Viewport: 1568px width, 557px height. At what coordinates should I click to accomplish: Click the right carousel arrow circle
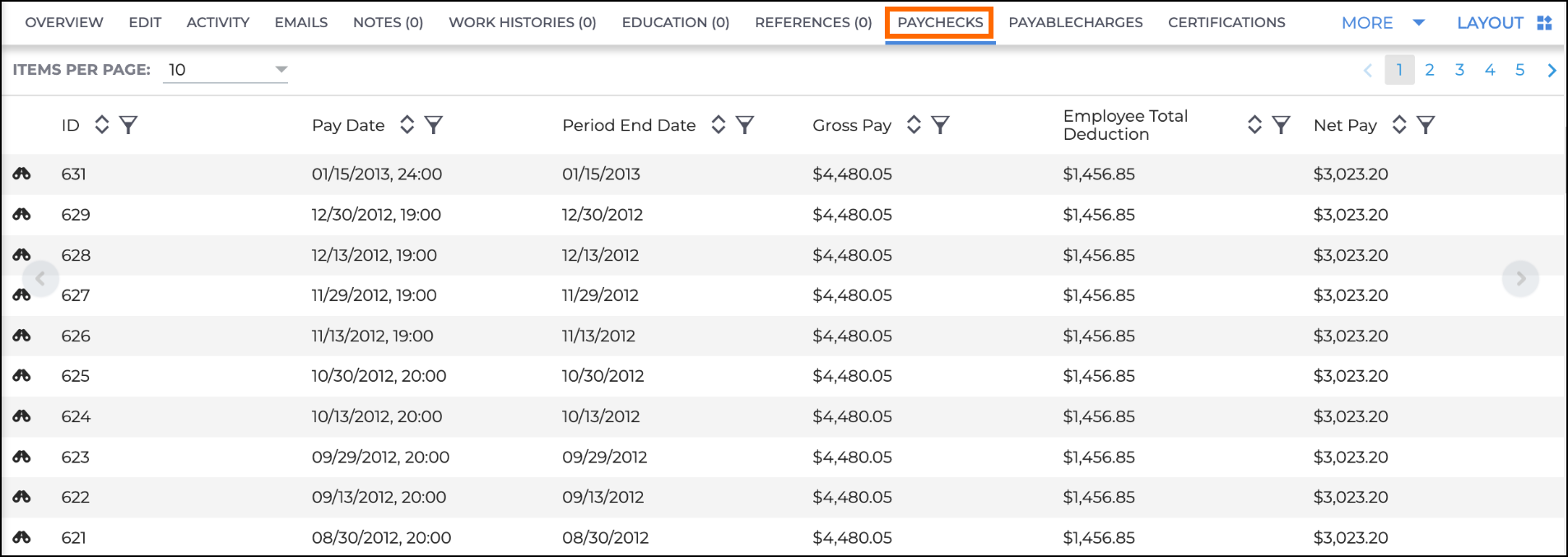(1520, 279)
